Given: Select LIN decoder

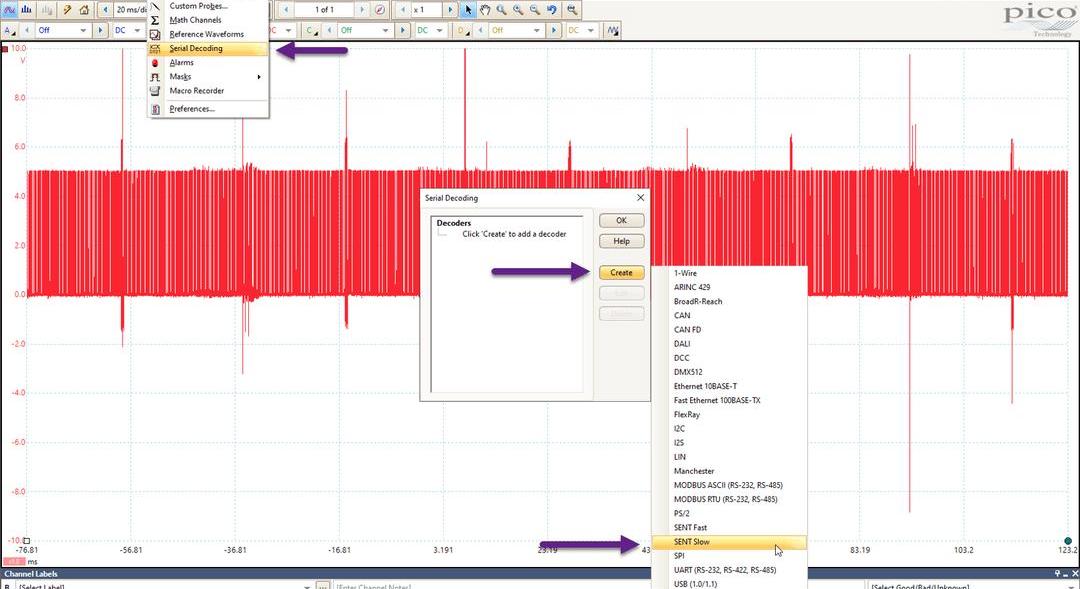Looking at the screenshot, I should [x=729, y=457].
